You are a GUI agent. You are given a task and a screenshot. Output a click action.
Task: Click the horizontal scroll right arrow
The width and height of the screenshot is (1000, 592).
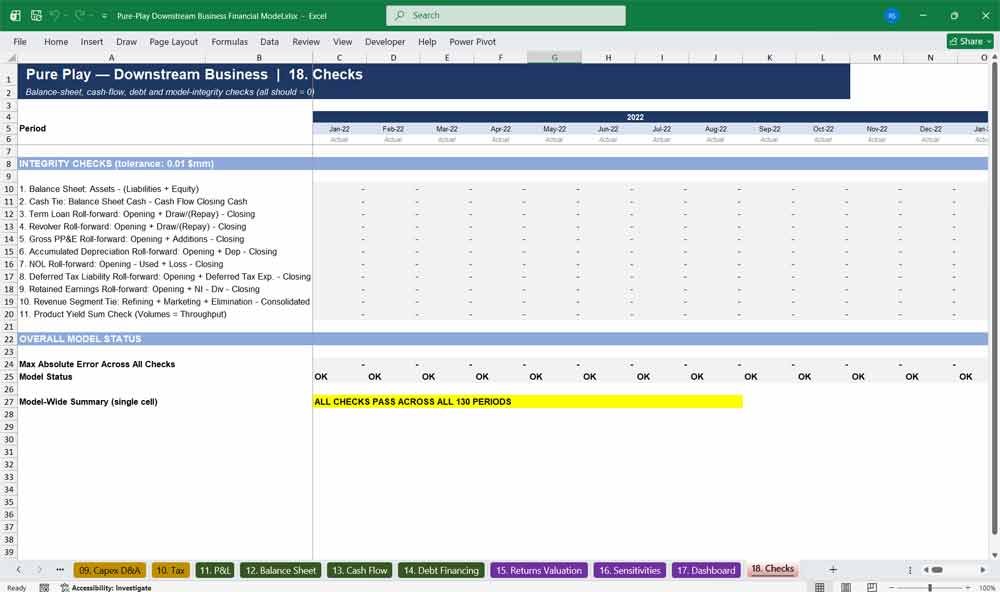983,570
